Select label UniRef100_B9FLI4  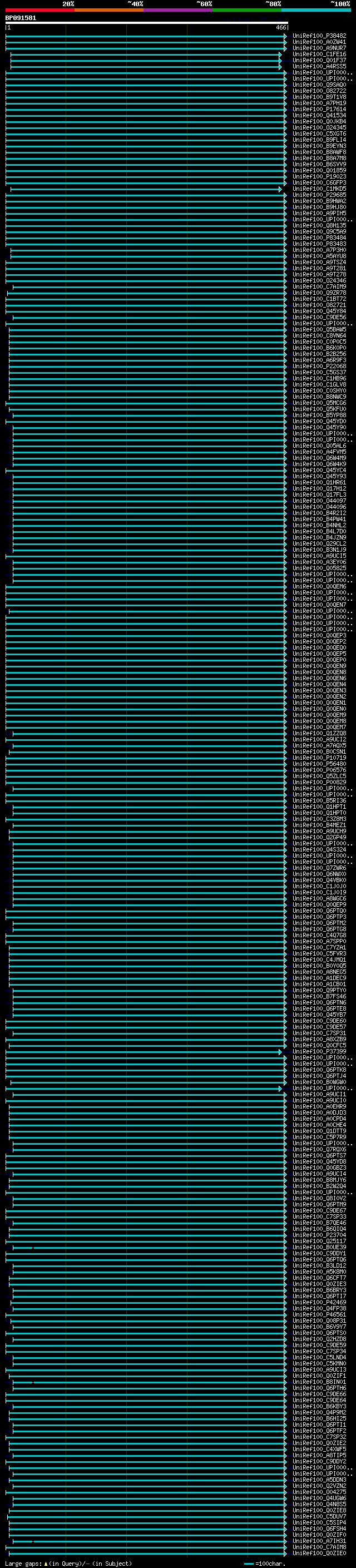319,140
